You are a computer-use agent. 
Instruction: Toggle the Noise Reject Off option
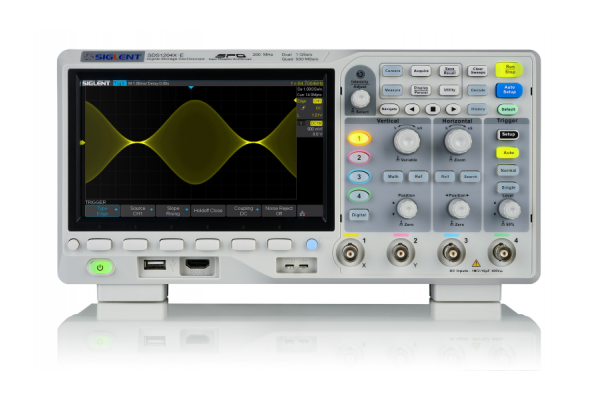tap(279, 211)
